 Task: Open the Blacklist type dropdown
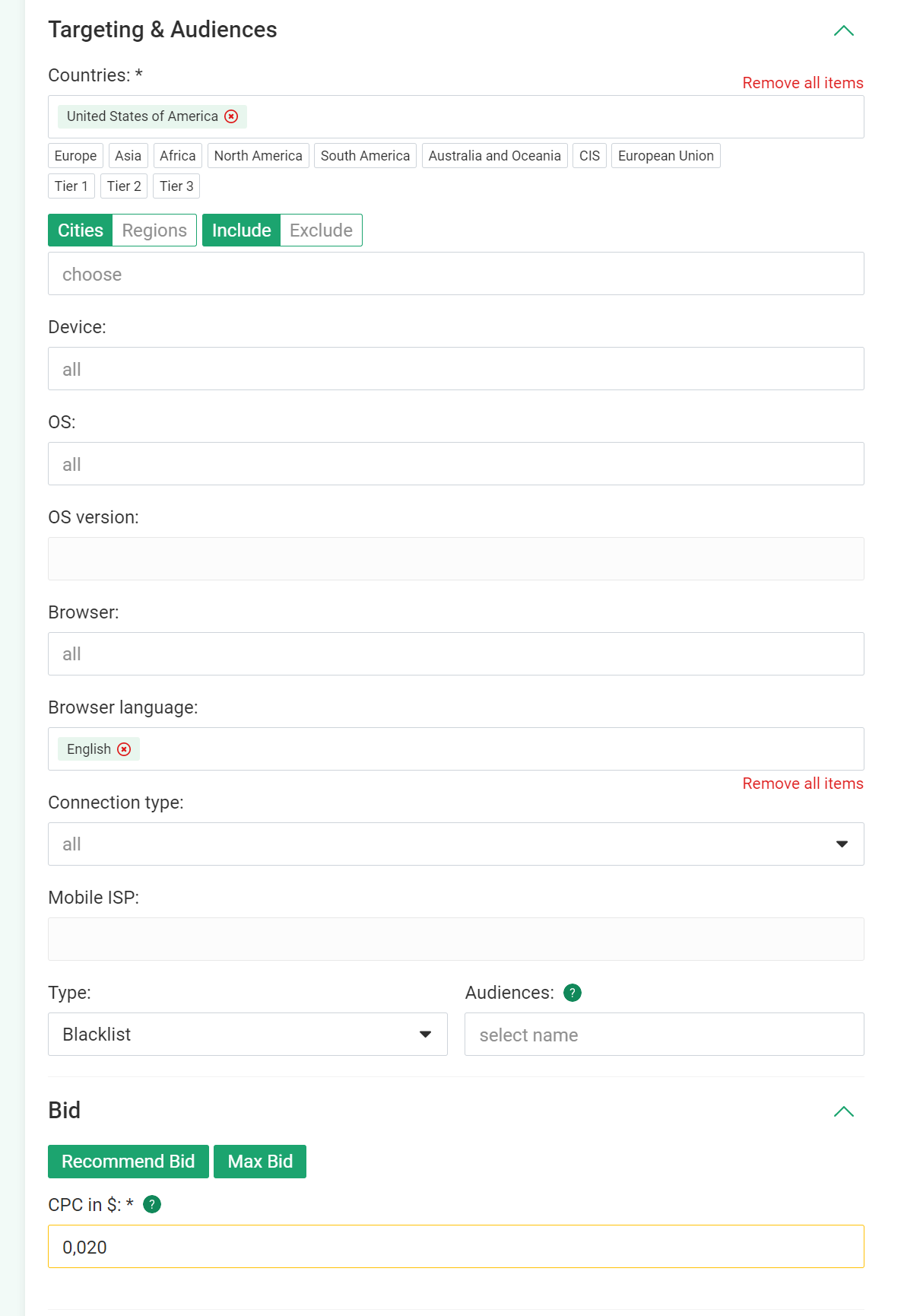248,1034
